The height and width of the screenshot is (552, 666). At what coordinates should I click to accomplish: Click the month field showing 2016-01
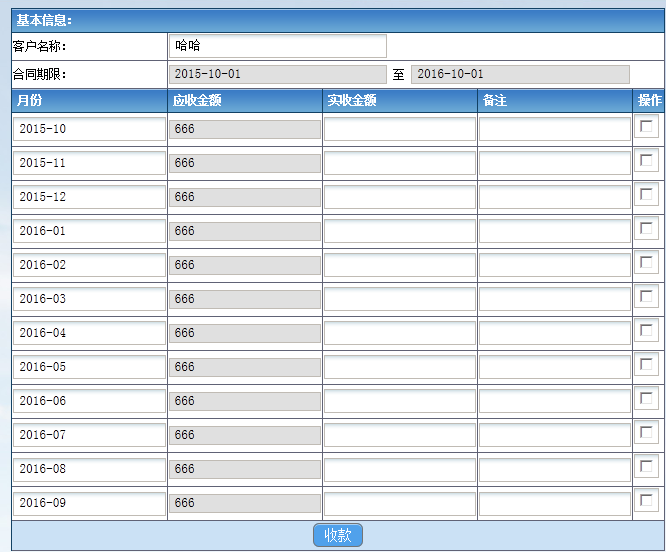coord(89,231)
